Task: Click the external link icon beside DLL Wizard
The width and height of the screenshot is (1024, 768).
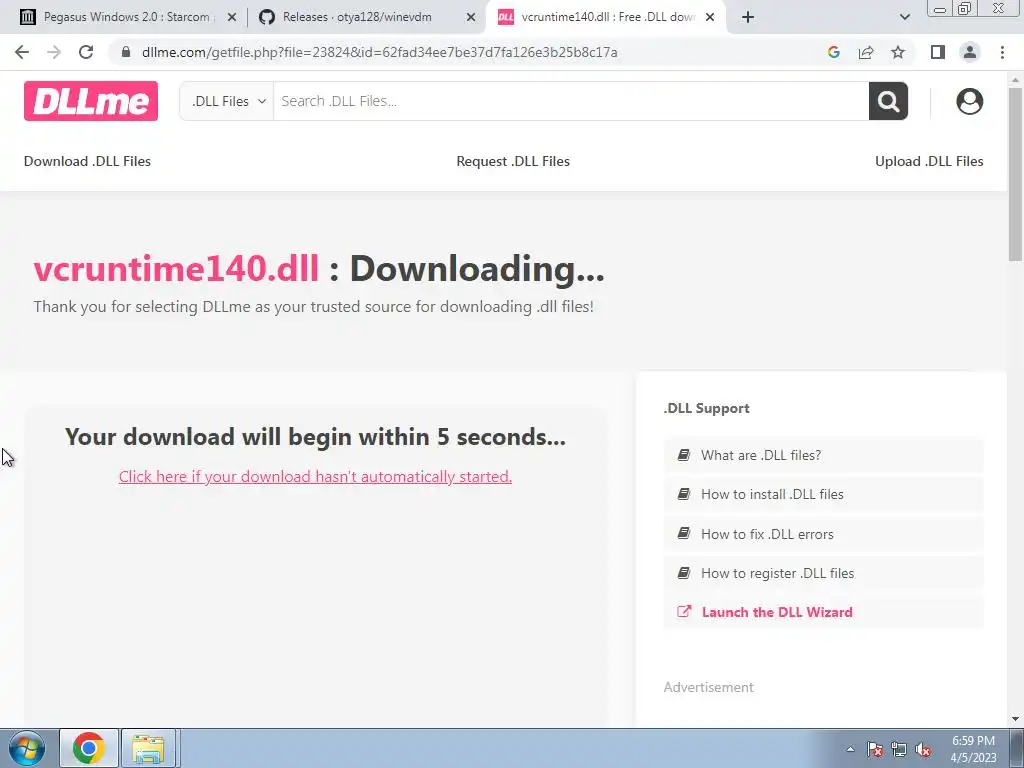Action: click(684, 612)
